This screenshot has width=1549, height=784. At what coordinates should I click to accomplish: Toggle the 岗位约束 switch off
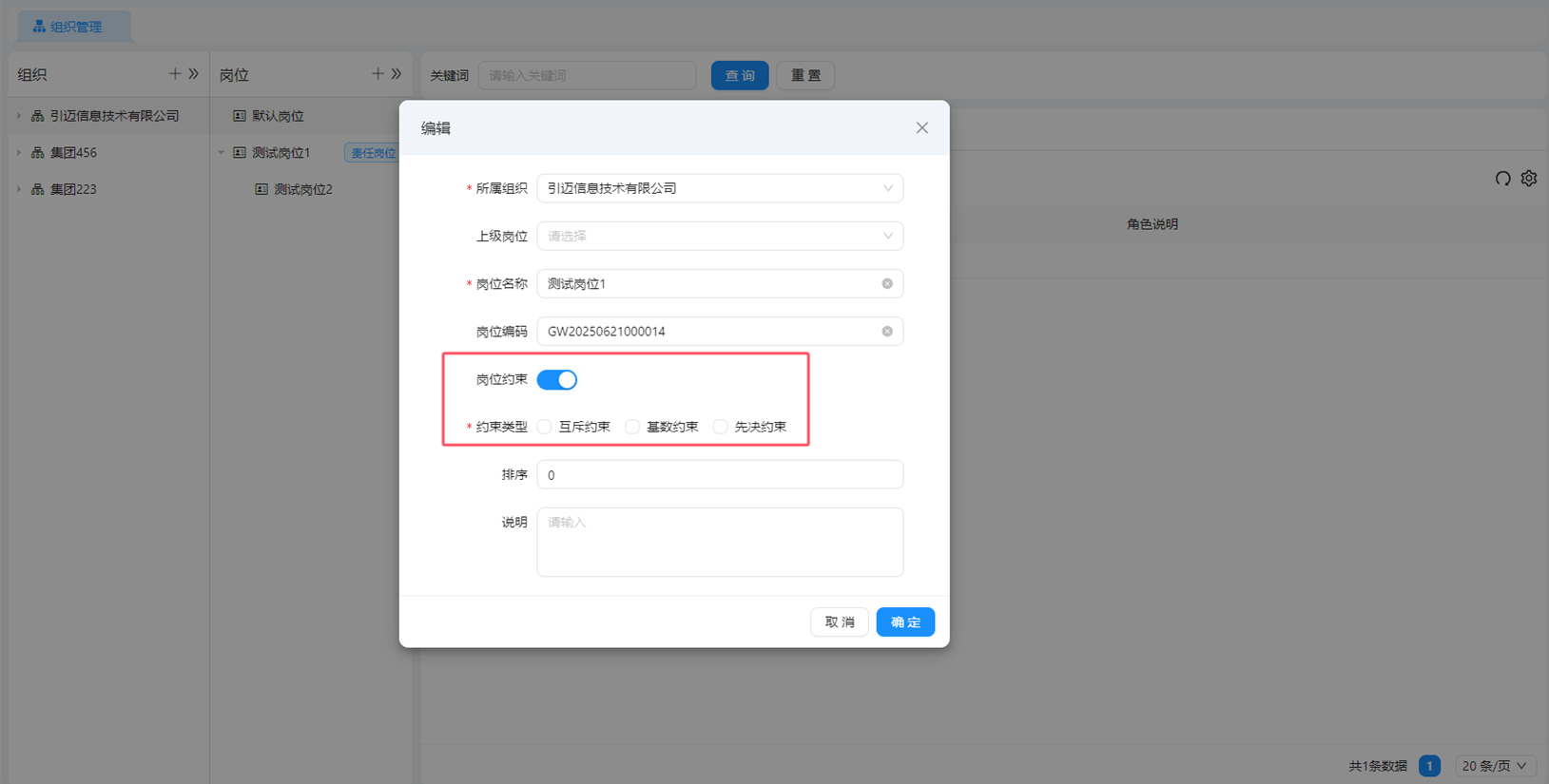[557, 380]
